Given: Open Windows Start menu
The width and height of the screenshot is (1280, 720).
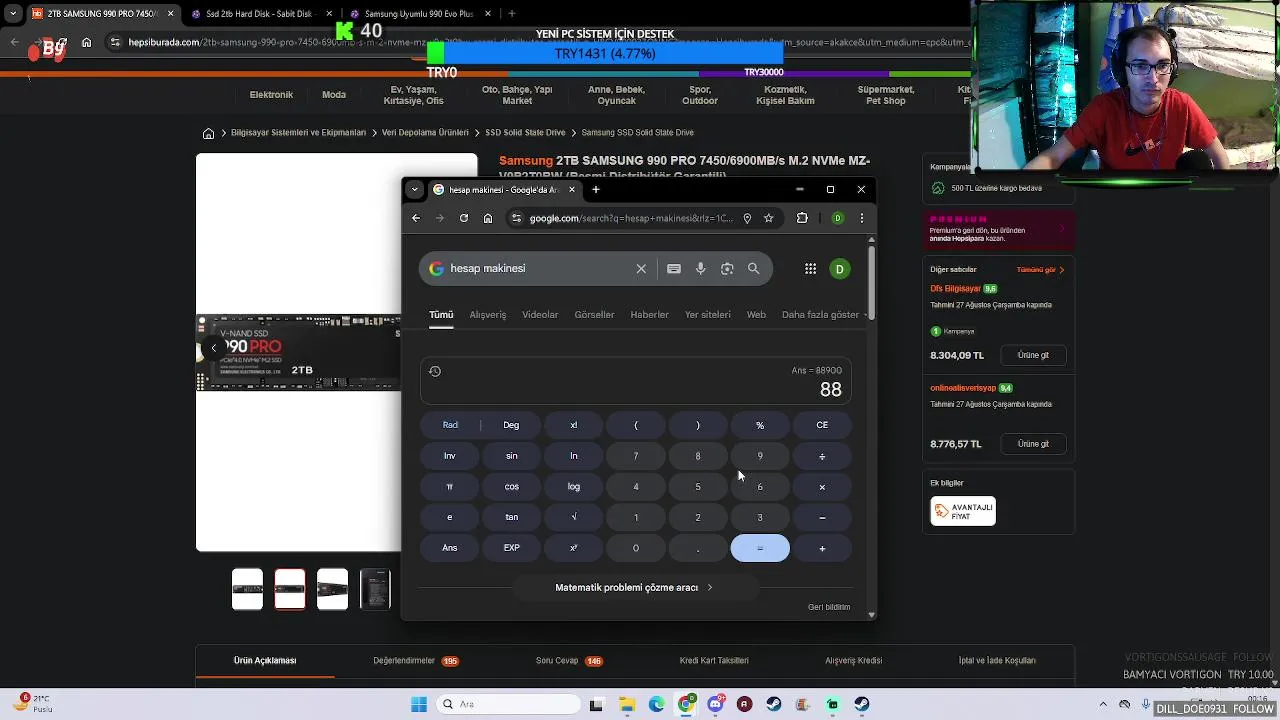Looking at the screenshot, I should click(x=419, y=704).
